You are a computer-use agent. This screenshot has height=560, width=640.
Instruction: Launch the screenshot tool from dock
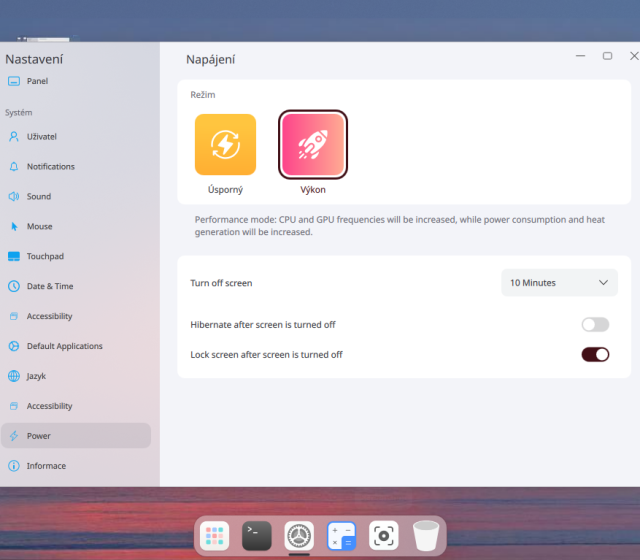point(383,536)
